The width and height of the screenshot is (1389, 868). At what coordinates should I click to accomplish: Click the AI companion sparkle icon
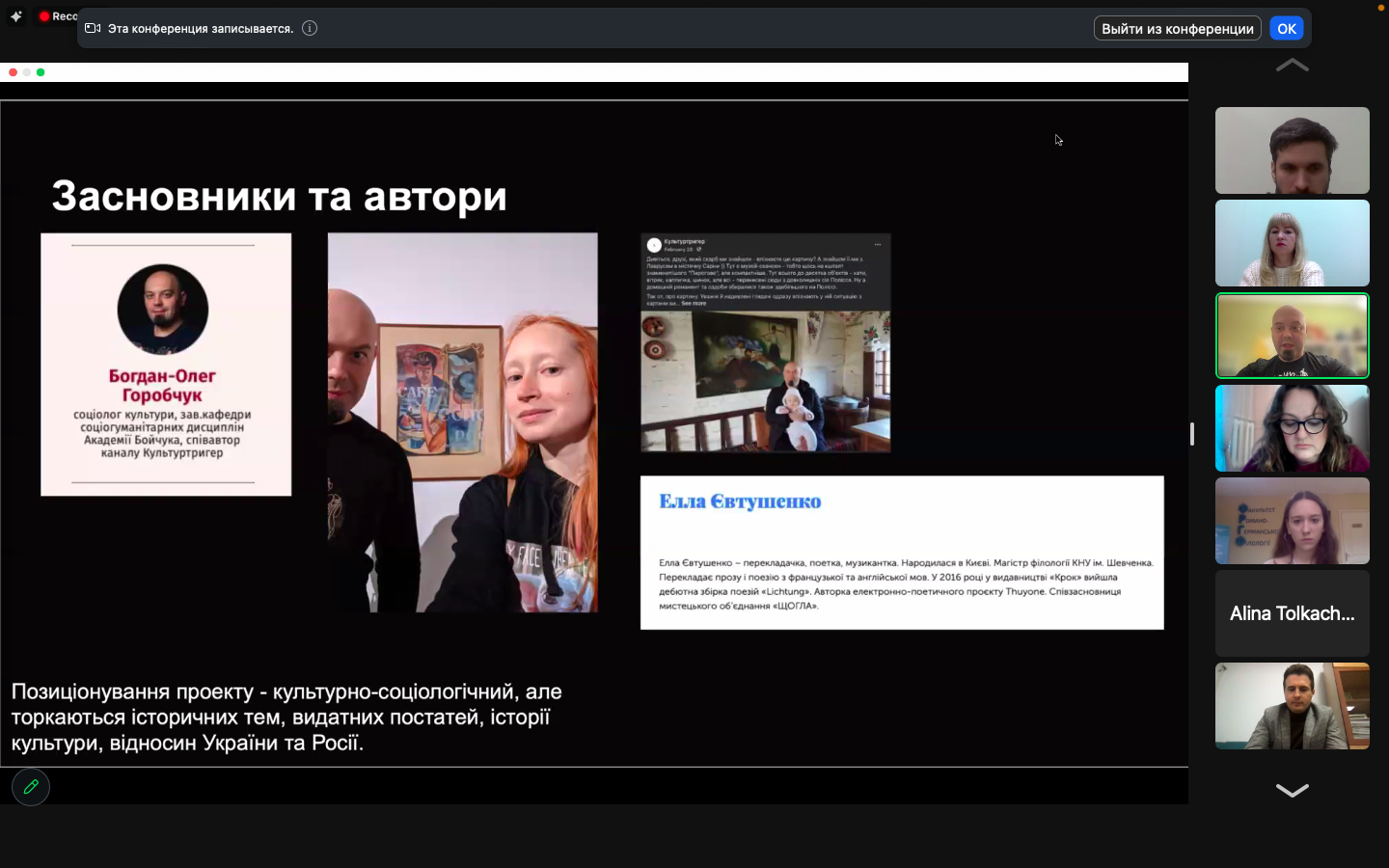tap(16, 16)
